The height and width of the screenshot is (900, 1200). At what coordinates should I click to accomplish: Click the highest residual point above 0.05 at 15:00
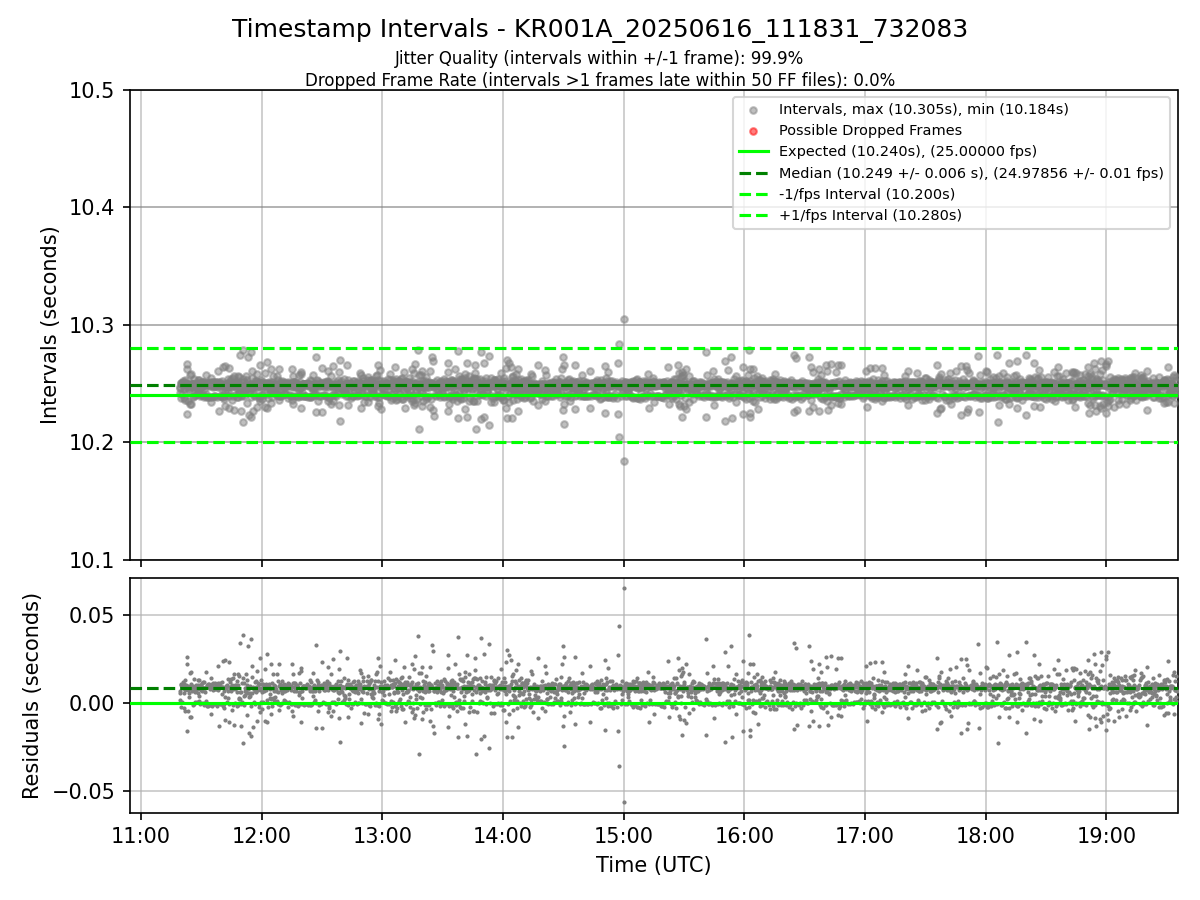click(x=624, y=588)
